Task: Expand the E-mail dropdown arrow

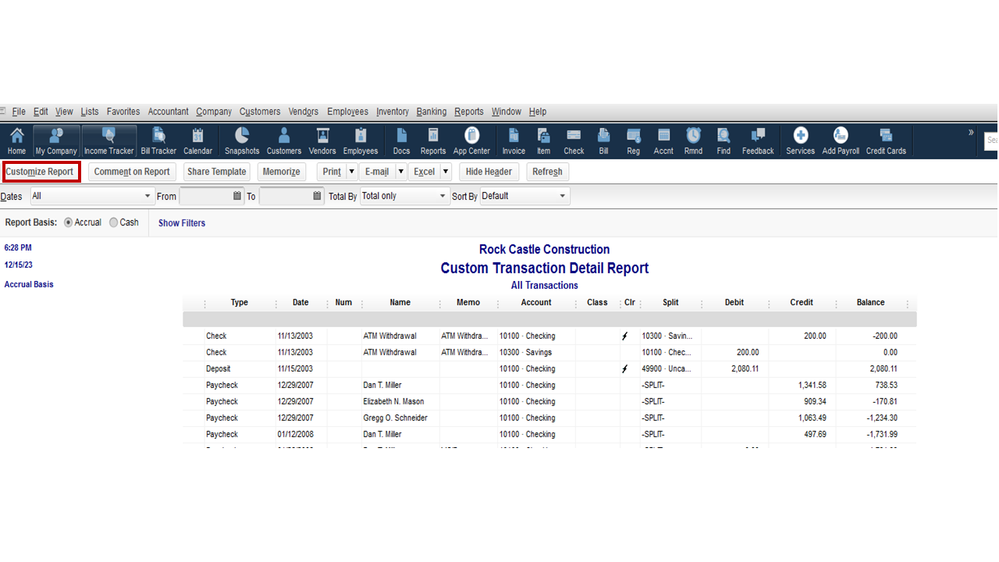Action: [401, 171]
